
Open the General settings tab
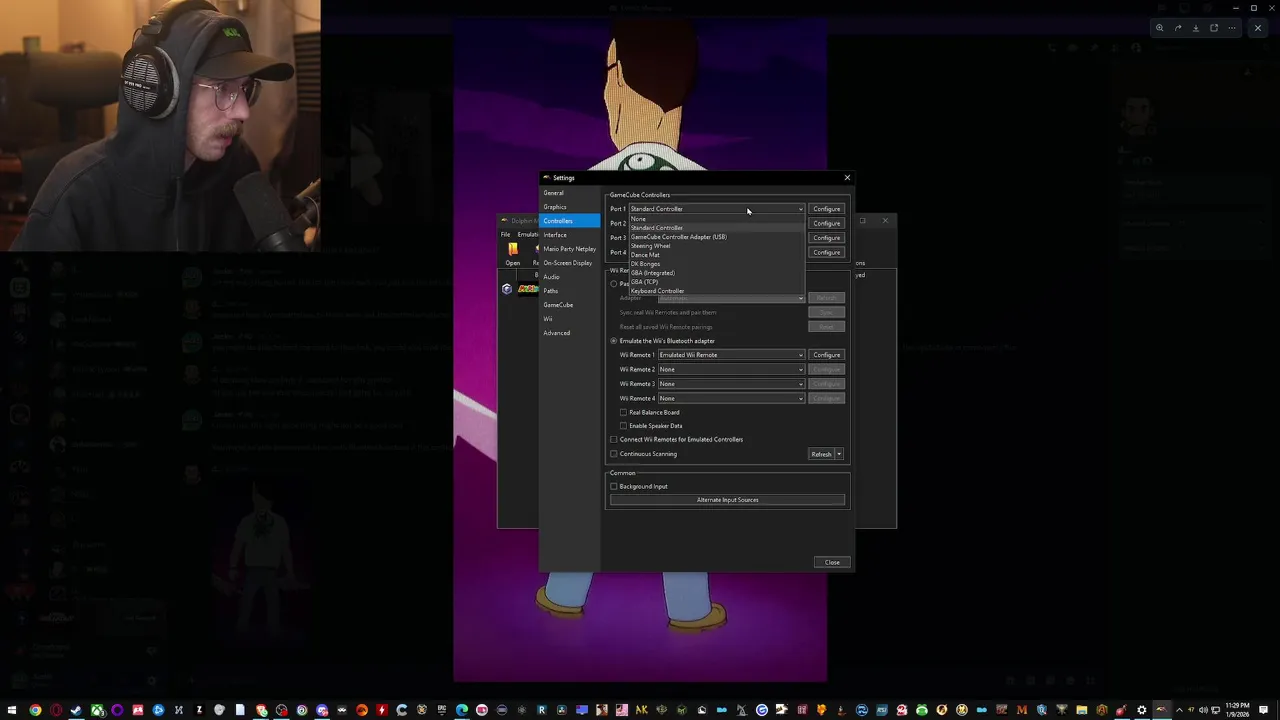pos(569,193)
